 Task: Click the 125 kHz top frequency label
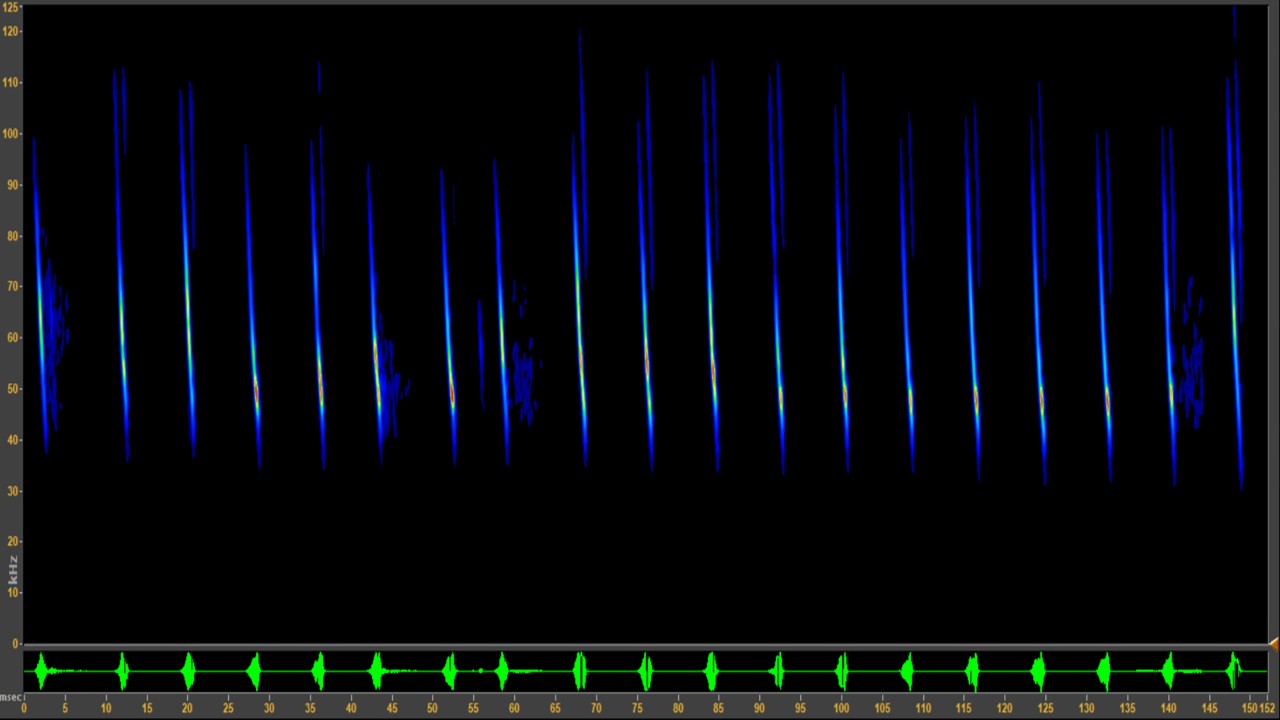coord(11,8)
